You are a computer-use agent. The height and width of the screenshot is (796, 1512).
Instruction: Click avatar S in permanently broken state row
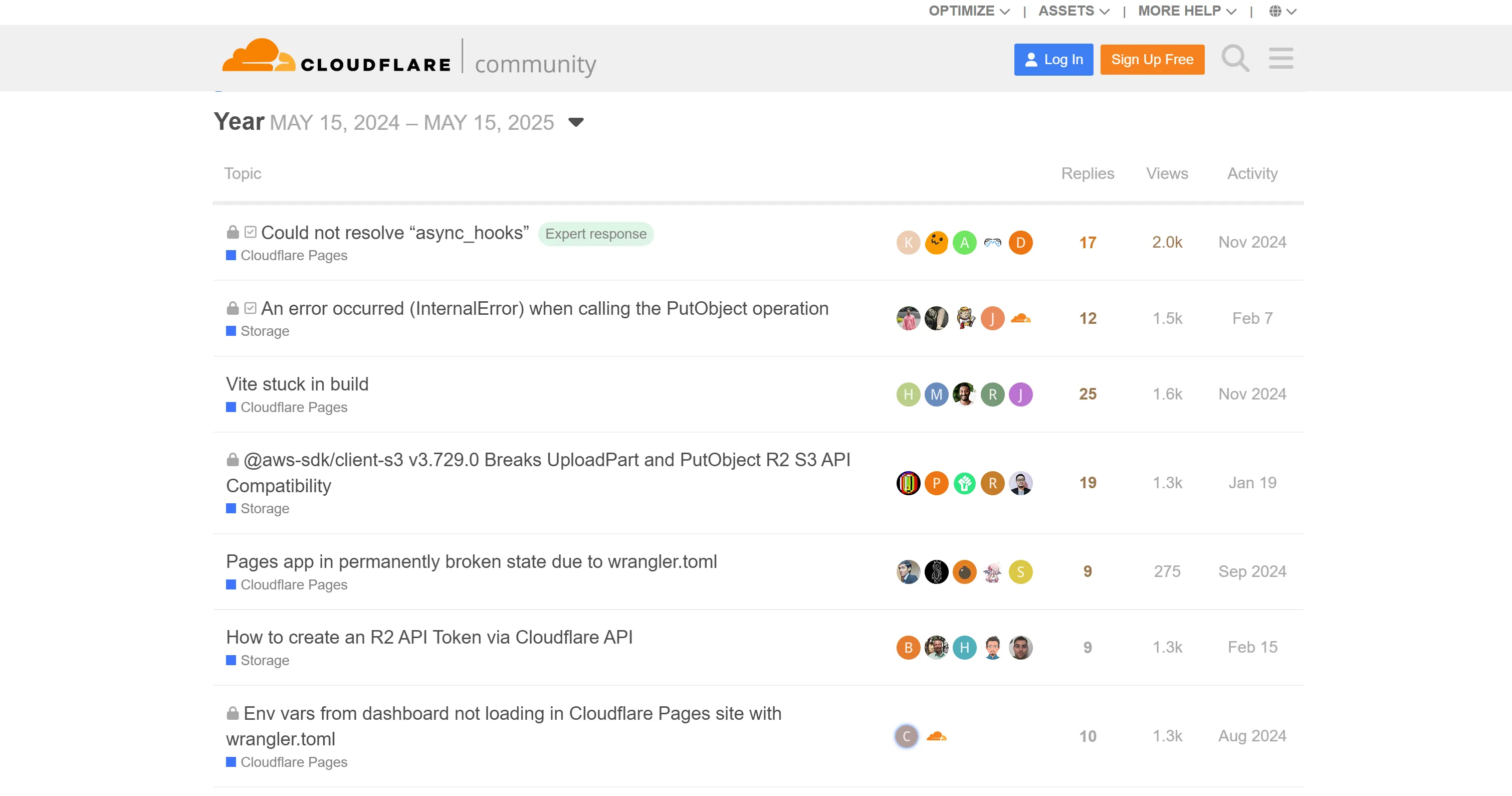pyautogui.click(x=1021, y=572)
